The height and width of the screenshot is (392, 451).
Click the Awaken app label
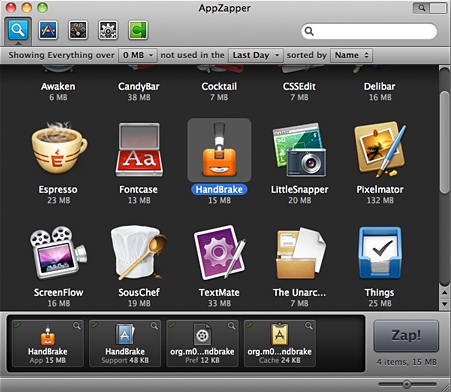click(58, 87)
